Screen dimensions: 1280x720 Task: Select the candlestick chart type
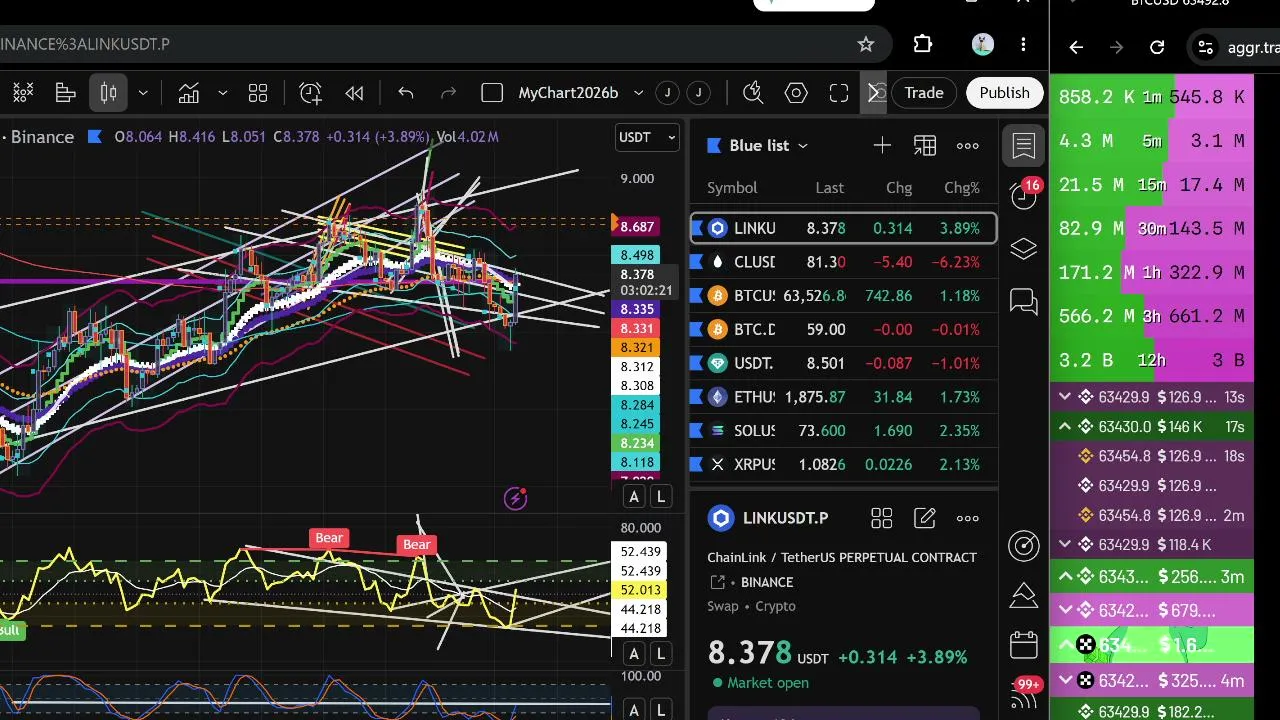(x=109, y=93)
